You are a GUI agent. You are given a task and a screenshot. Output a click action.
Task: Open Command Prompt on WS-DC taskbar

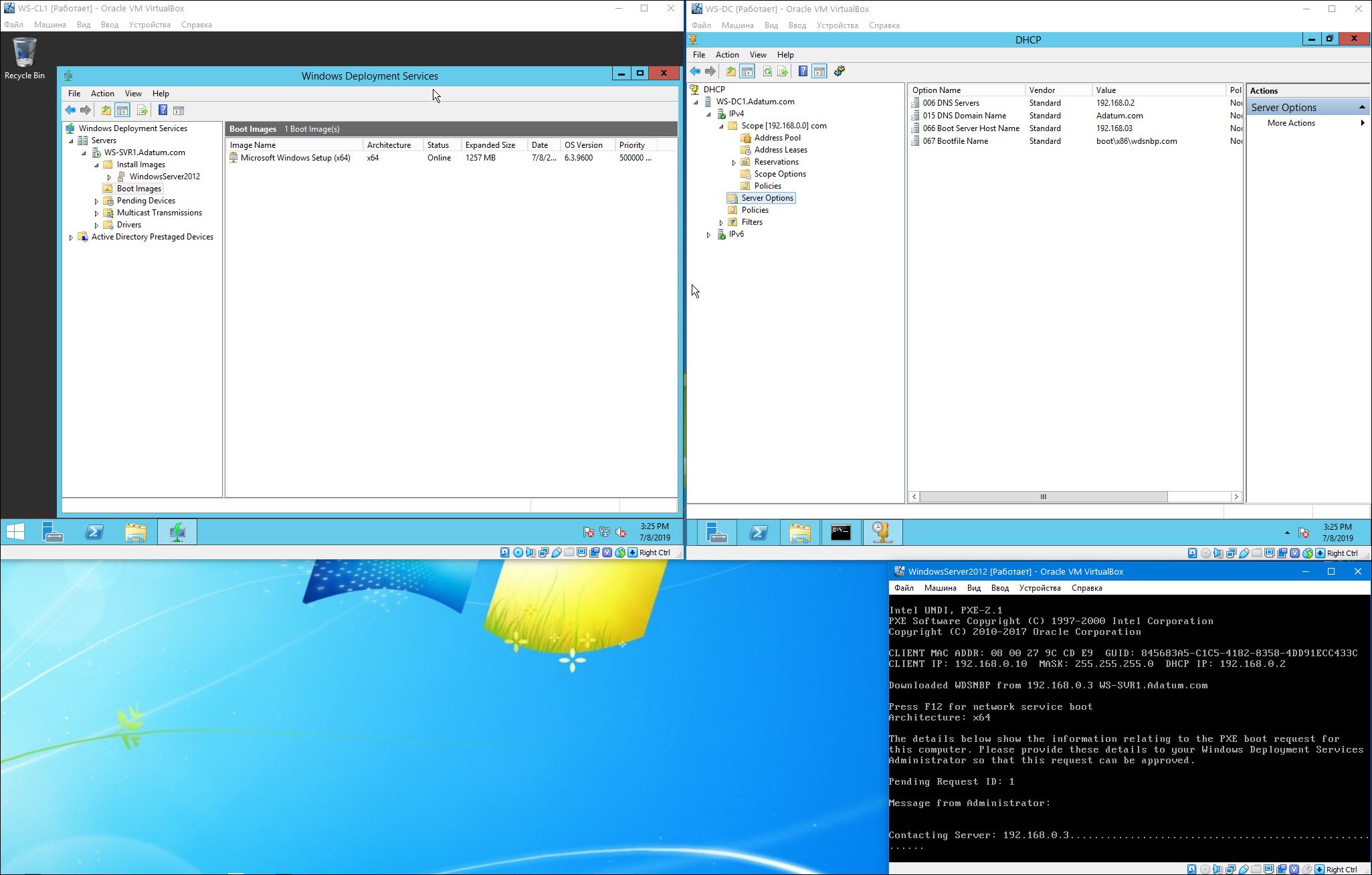841,532
